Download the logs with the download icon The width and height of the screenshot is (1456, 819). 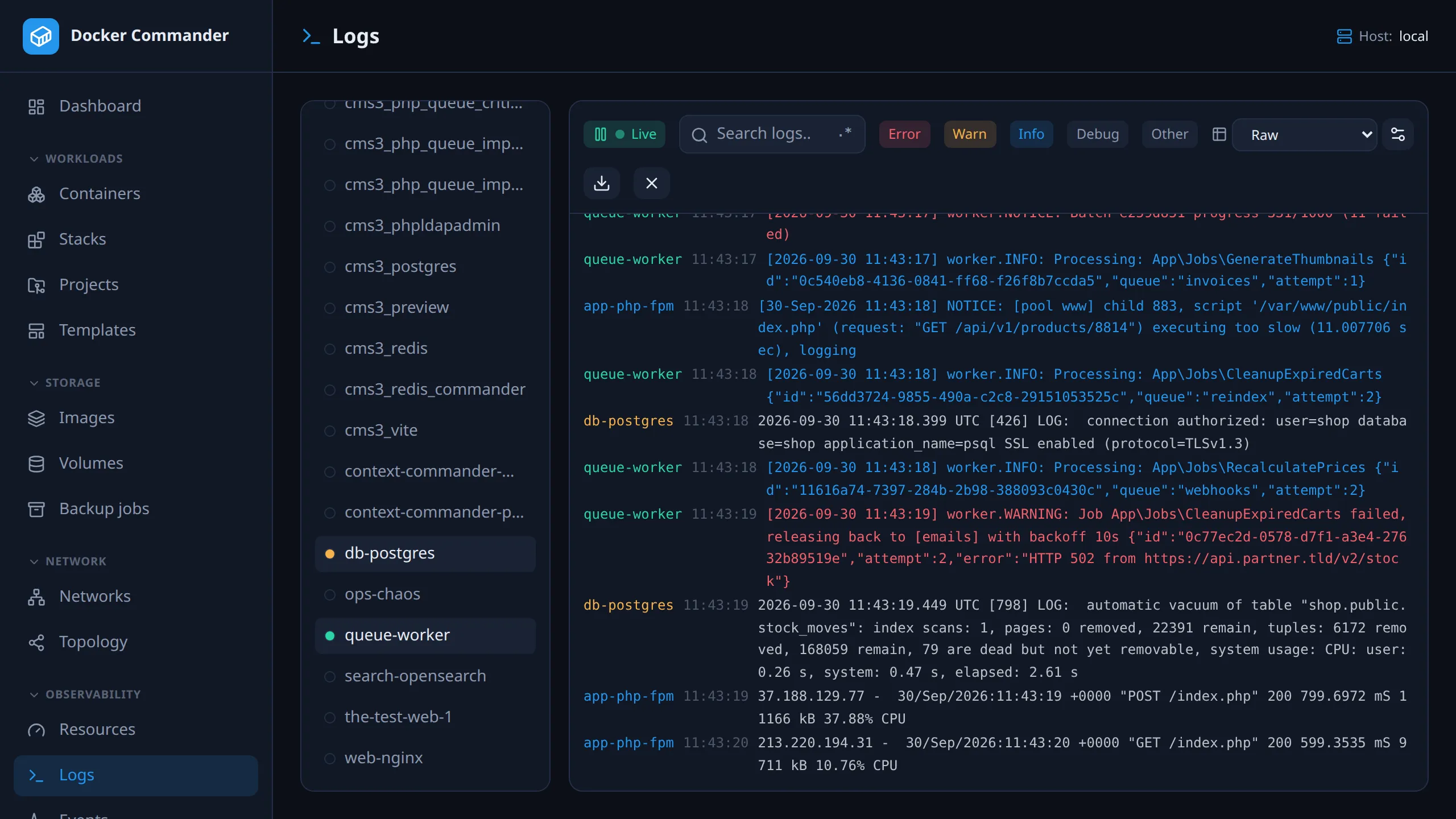coord(602,183)
